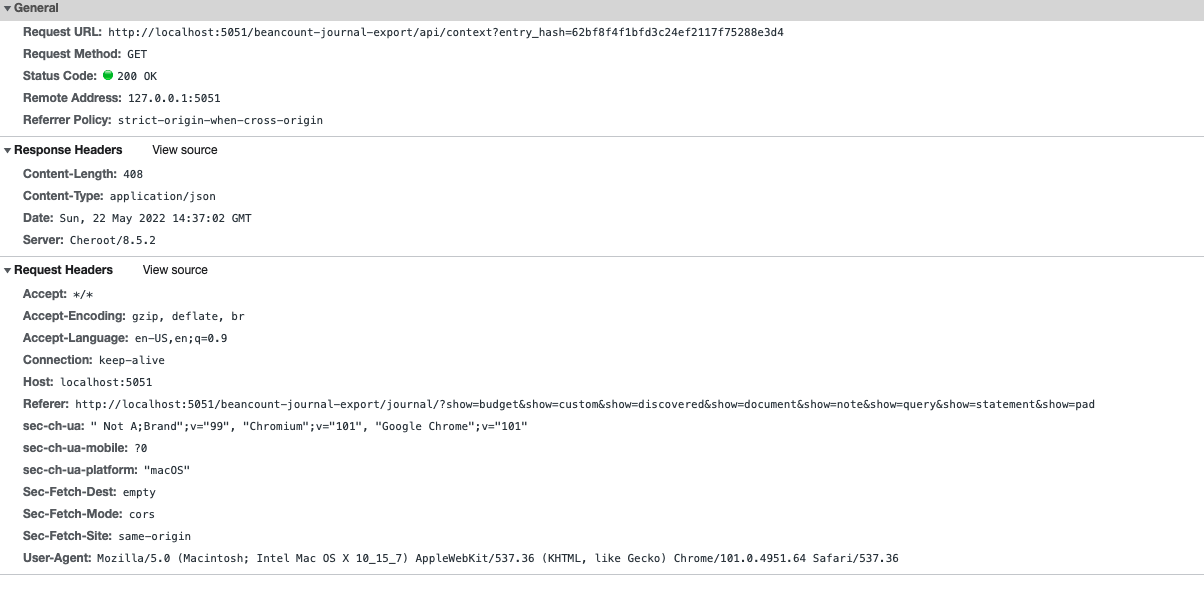Select the Request Method value GET

pyautogui.click(x=136, y=53)
